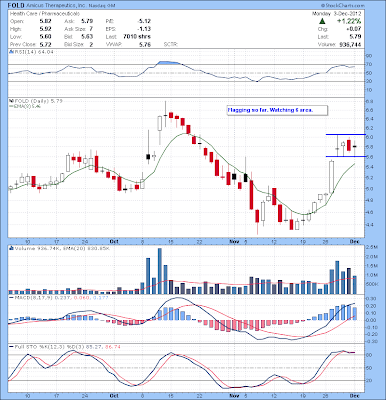Click the upper blue flag resistance line
Screen dimensions: 386x400
pyautogui.click(x=346, y=135)
